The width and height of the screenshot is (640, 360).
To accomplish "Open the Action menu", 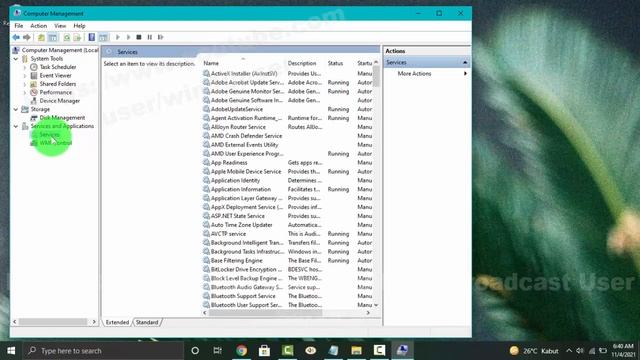I will pyautogui.click(x=39, y=26).
